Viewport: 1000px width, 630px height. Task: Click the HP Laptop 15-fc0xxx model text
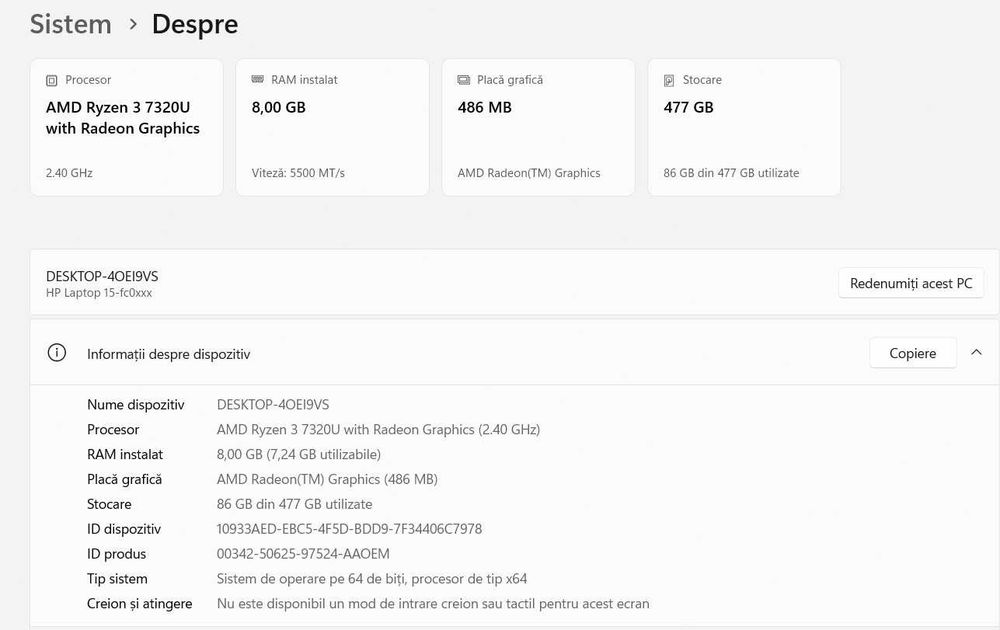coord(99,293)
